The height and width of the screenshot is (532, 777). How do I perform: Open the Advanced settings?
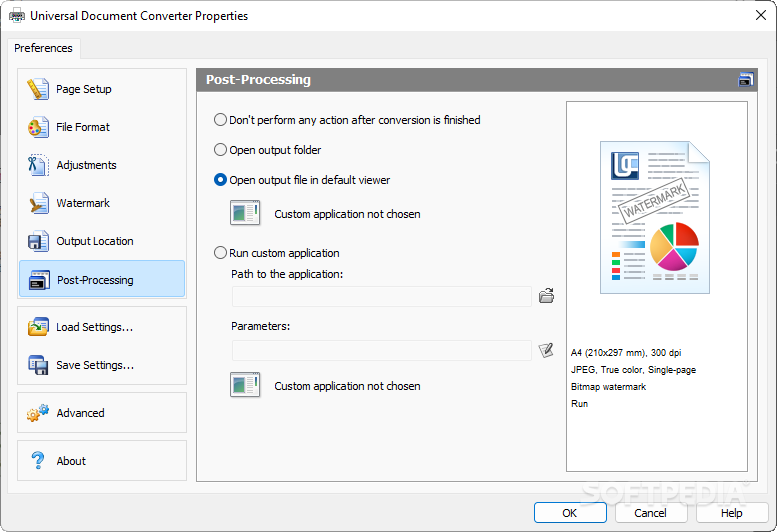[x=102, y=413]
